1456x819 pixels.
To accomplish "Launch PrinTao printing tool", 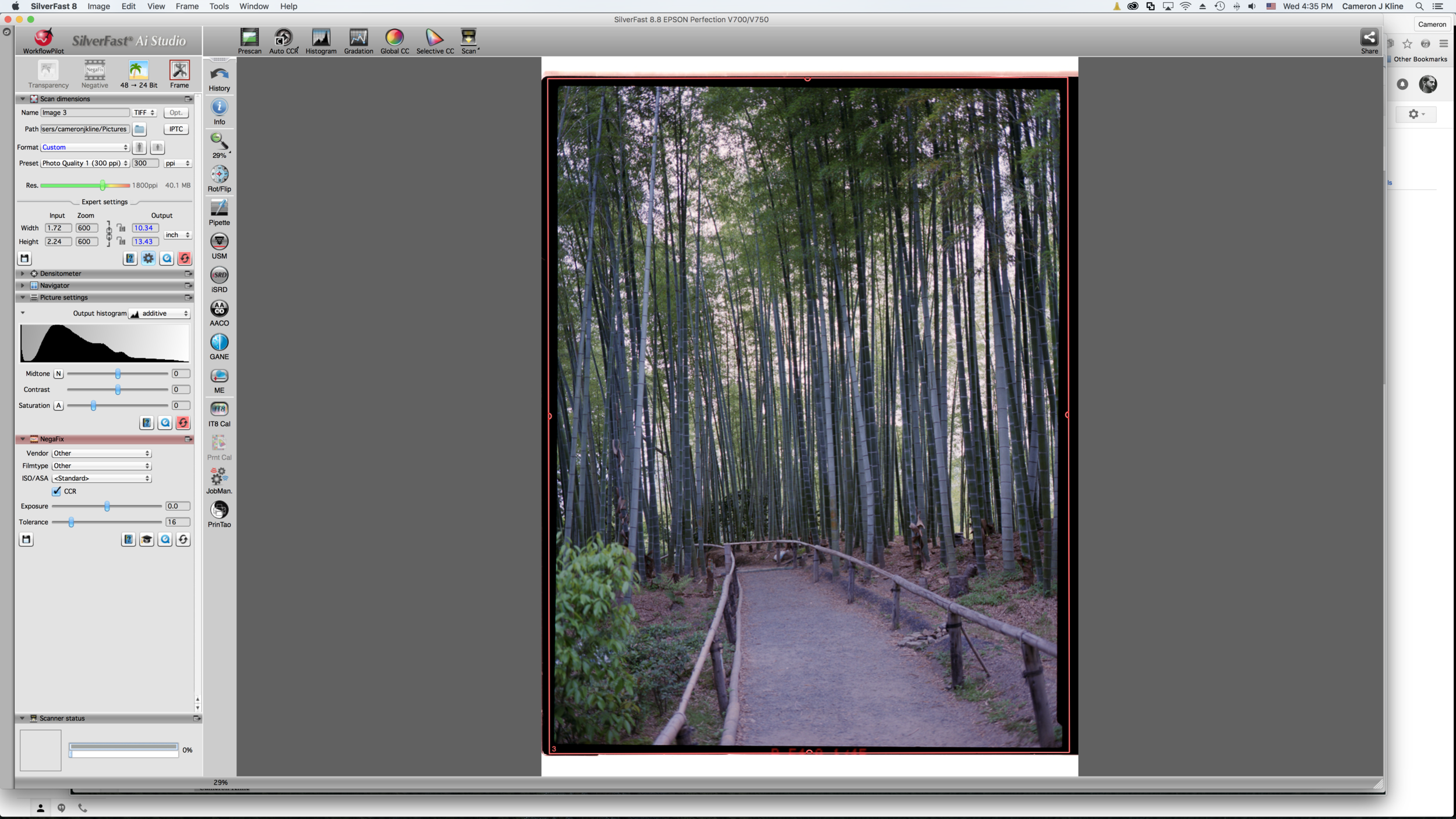I will coord(220,515).
